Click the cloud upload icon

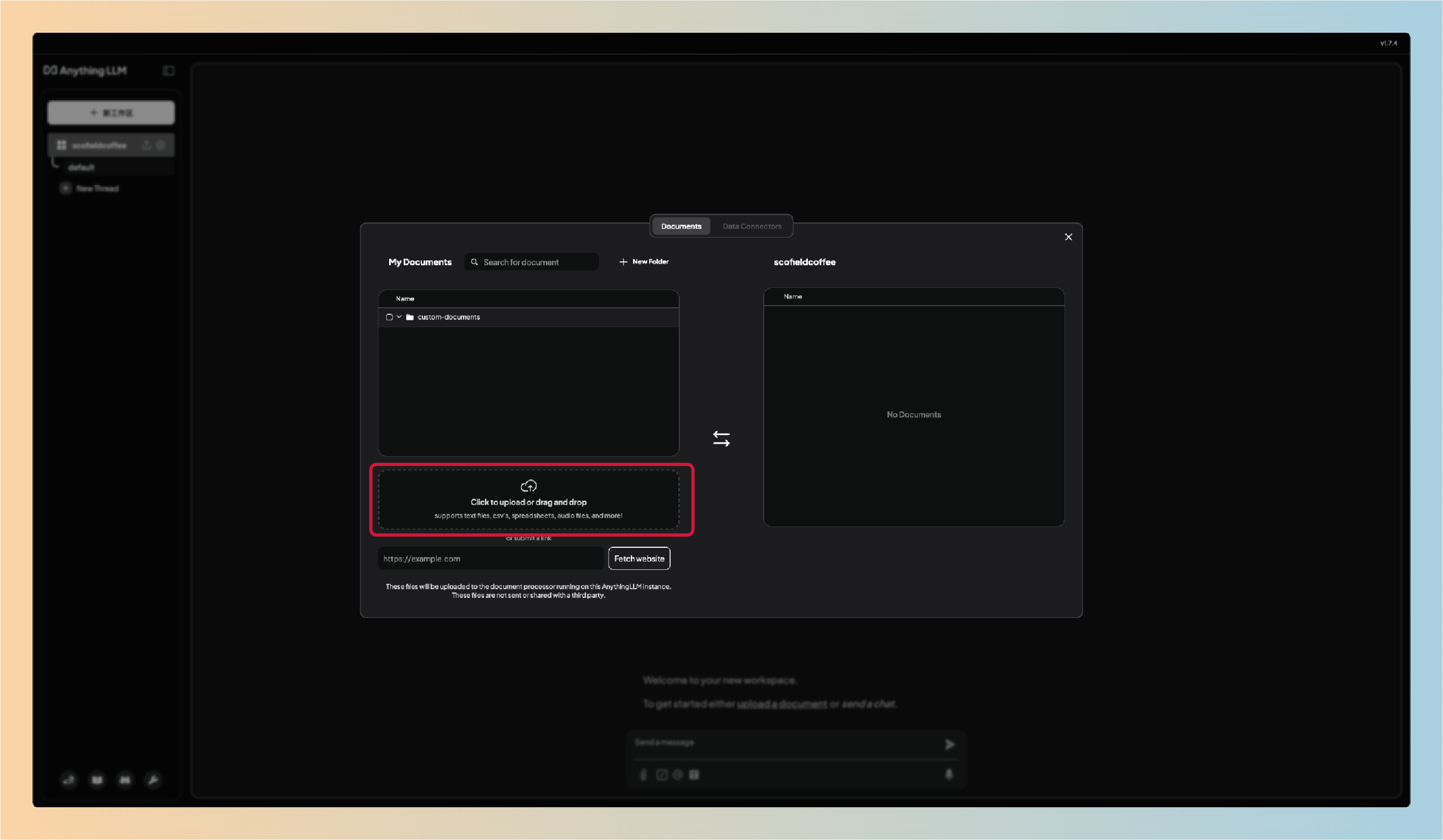tap(528, 485)
